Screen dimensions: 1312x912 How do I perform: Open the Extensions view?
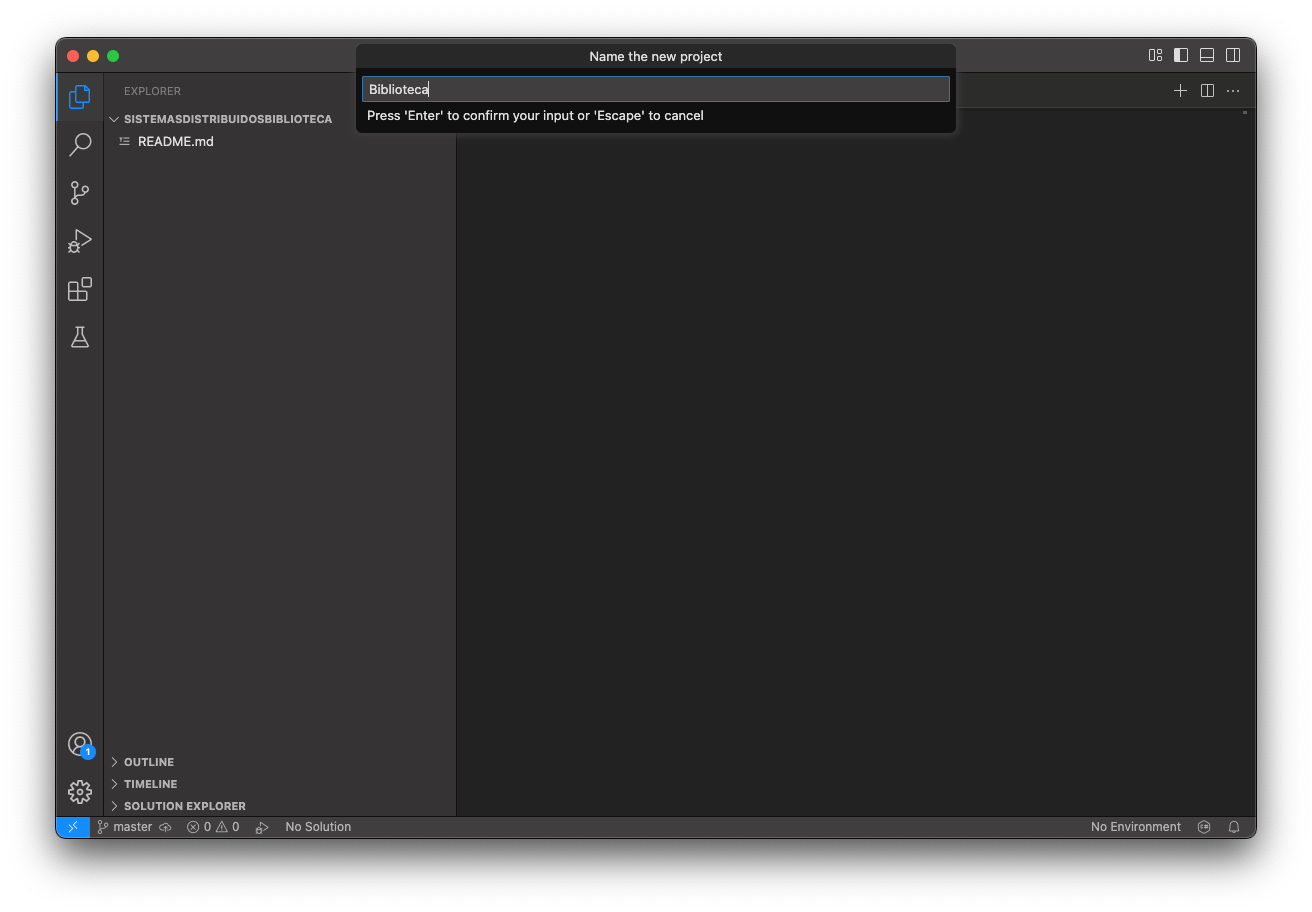80,290
